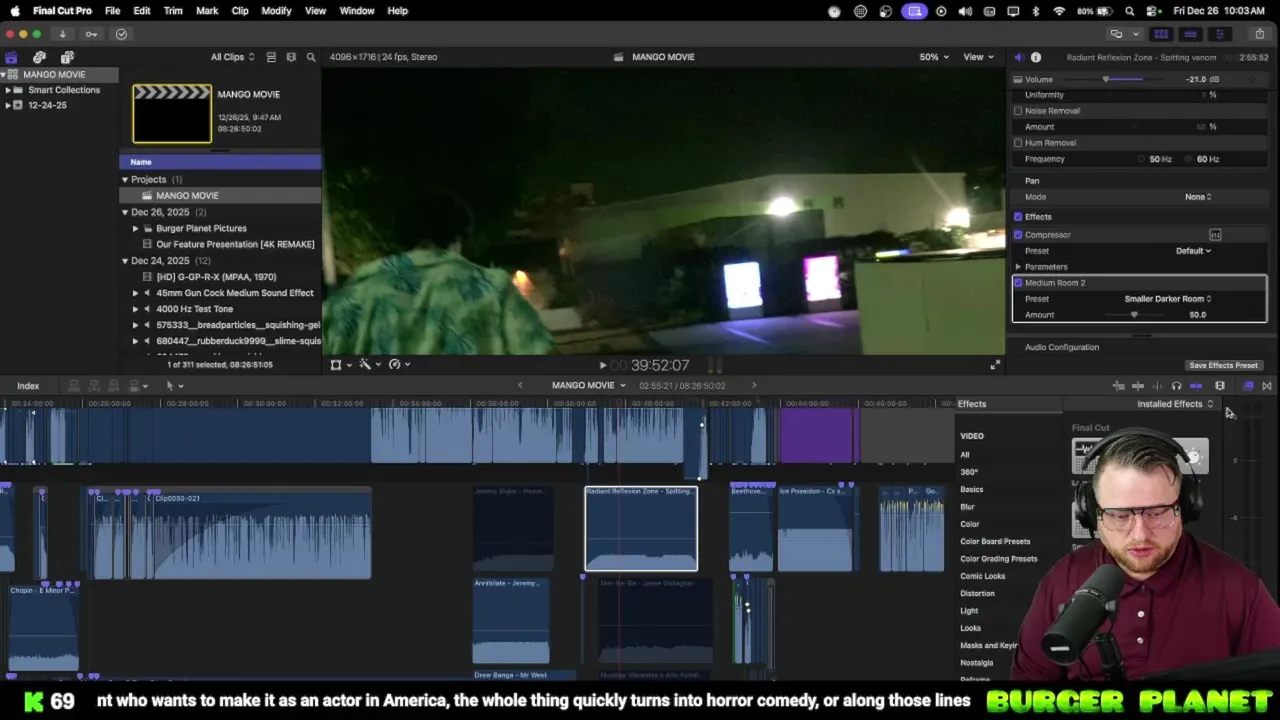Image resolution: width=1280 pixels, height=720 pixels.
Task: Toggle the timeline panel layout button
Action: point(1190,34)
